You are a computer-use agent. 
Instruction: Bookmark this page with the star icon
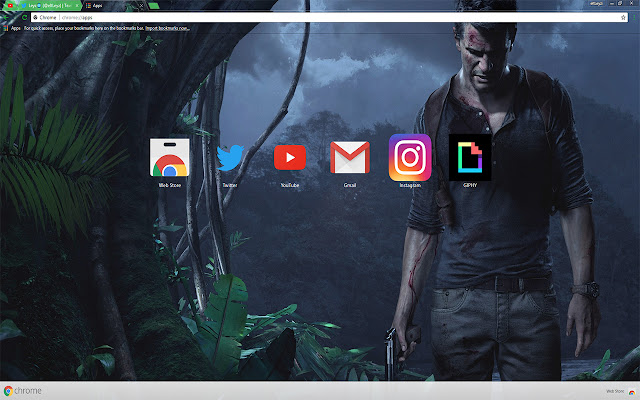coord(623,18)
